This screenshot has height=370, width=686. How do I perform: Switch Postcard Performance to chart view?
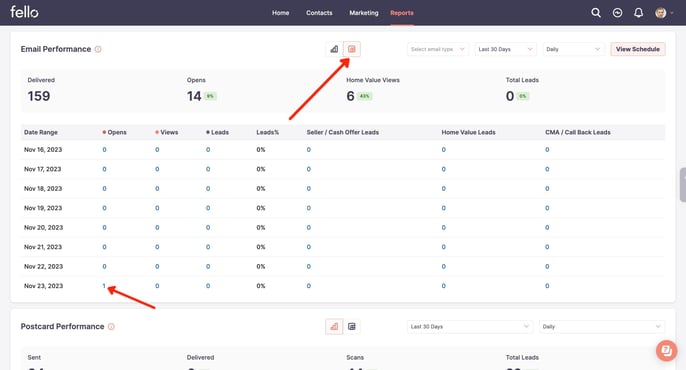pyautogui.click(x=334, y=326)
